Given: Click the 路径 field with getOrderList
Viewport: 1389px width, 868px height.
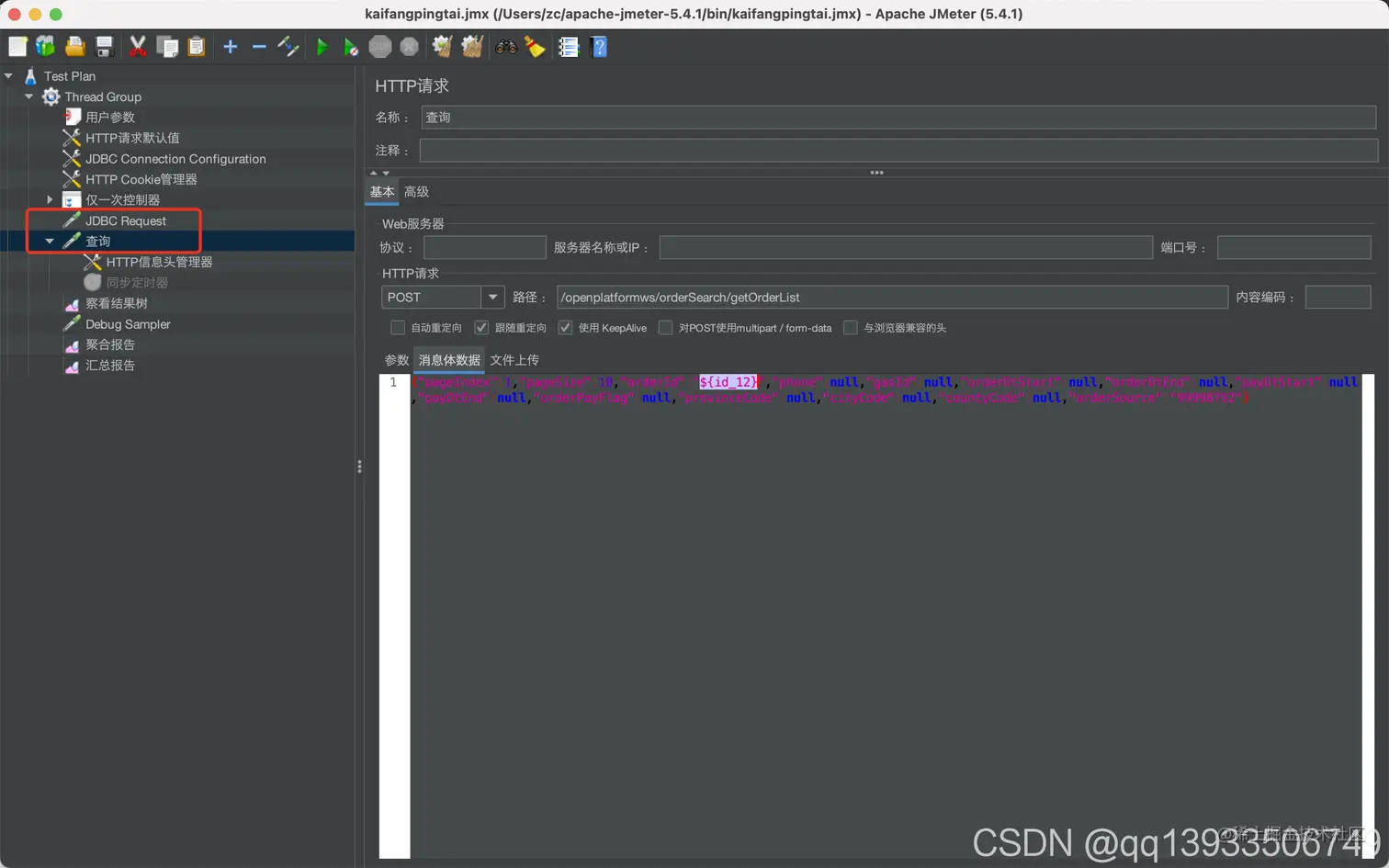Looking at the screenshot, I should click(892, 297).
